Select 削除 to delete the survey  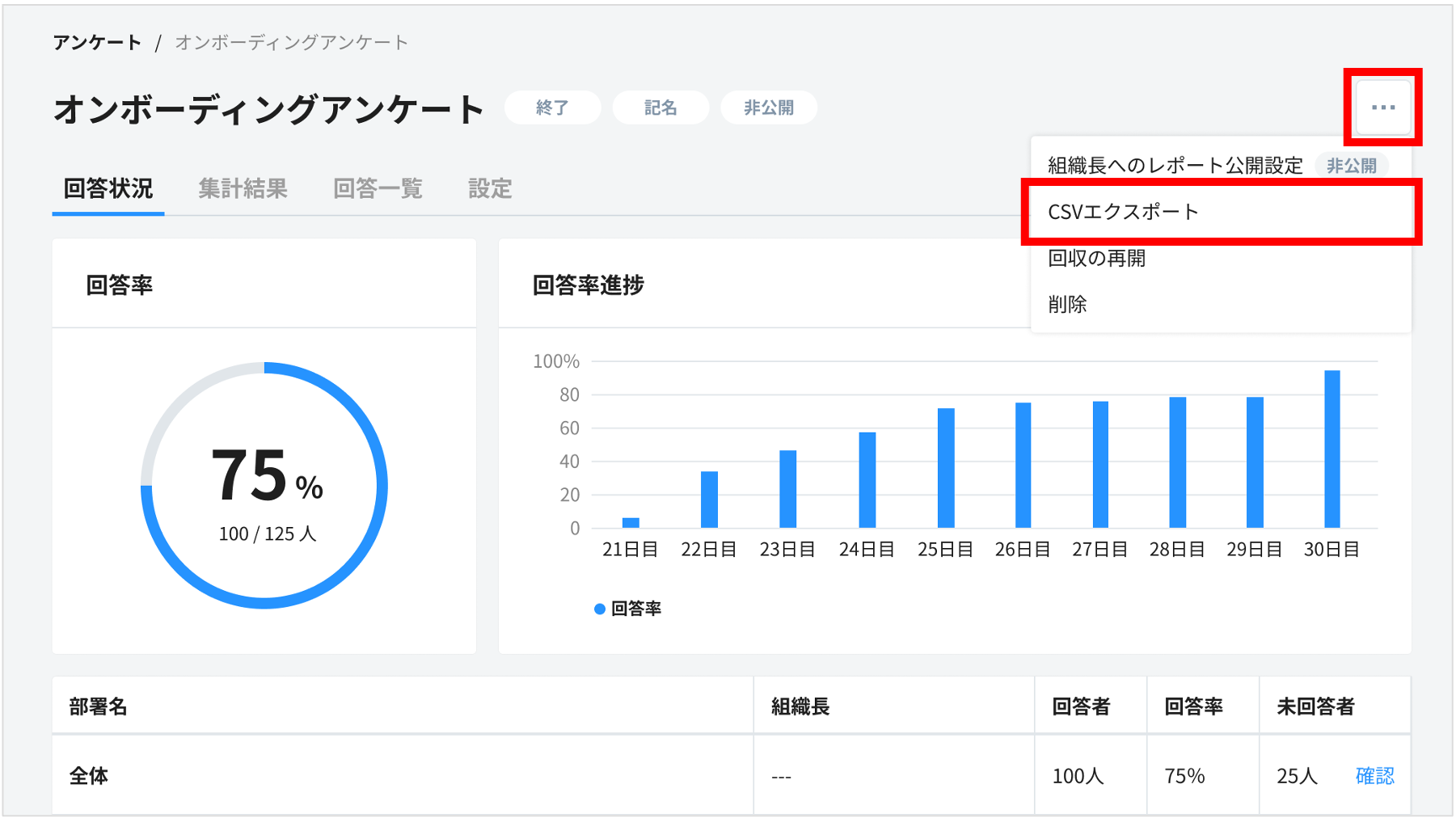[x=1069, y=304]
